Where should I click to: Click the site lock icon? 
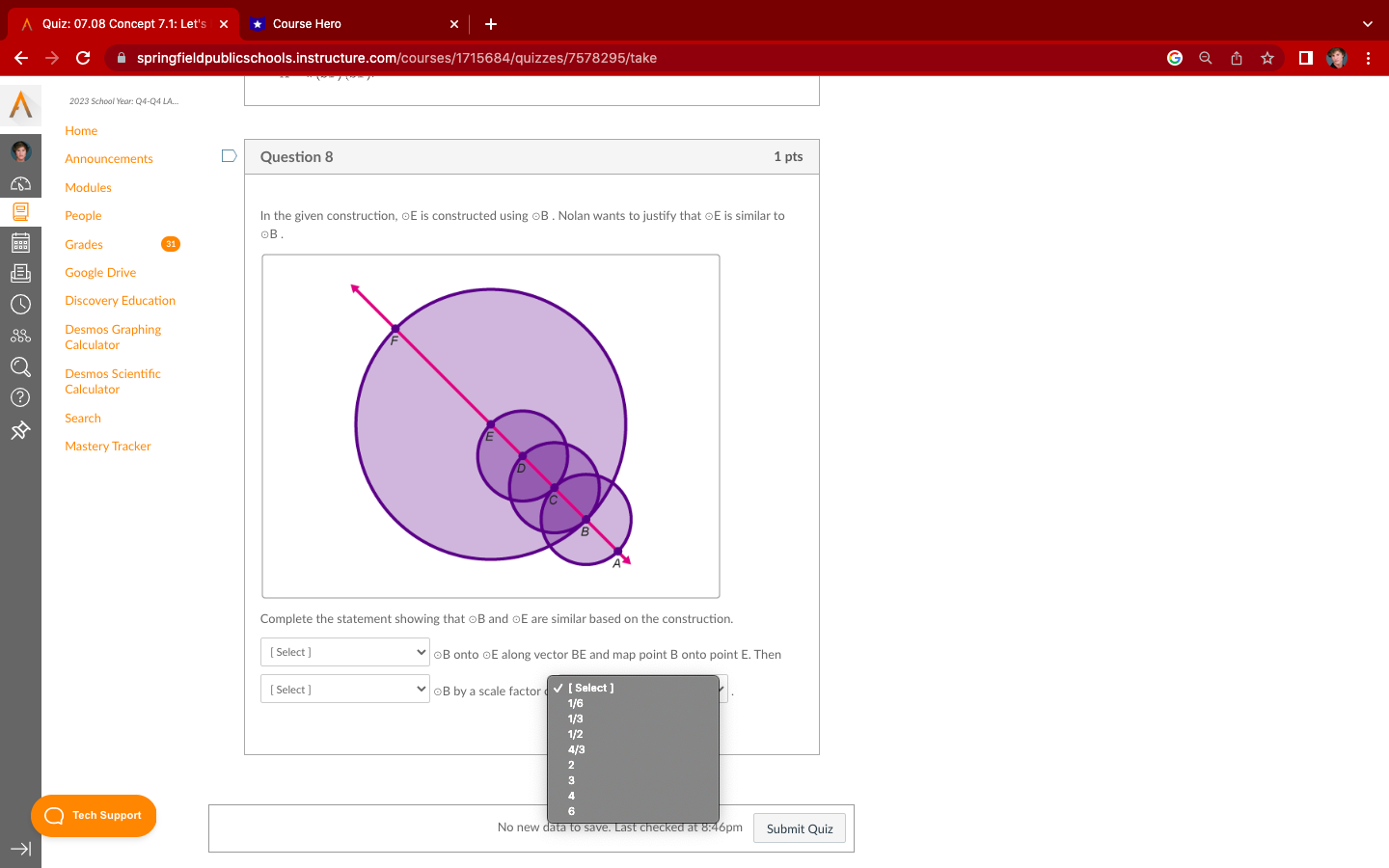[122, 58]
